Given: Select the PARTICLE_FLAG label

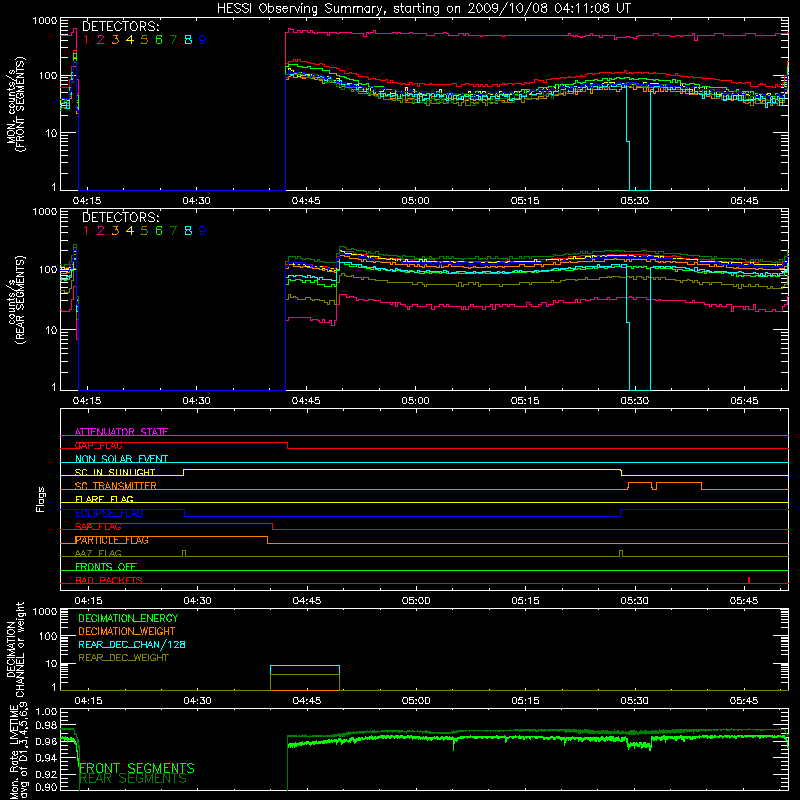Looking at the screenshot, I should (x=112, y=540).
